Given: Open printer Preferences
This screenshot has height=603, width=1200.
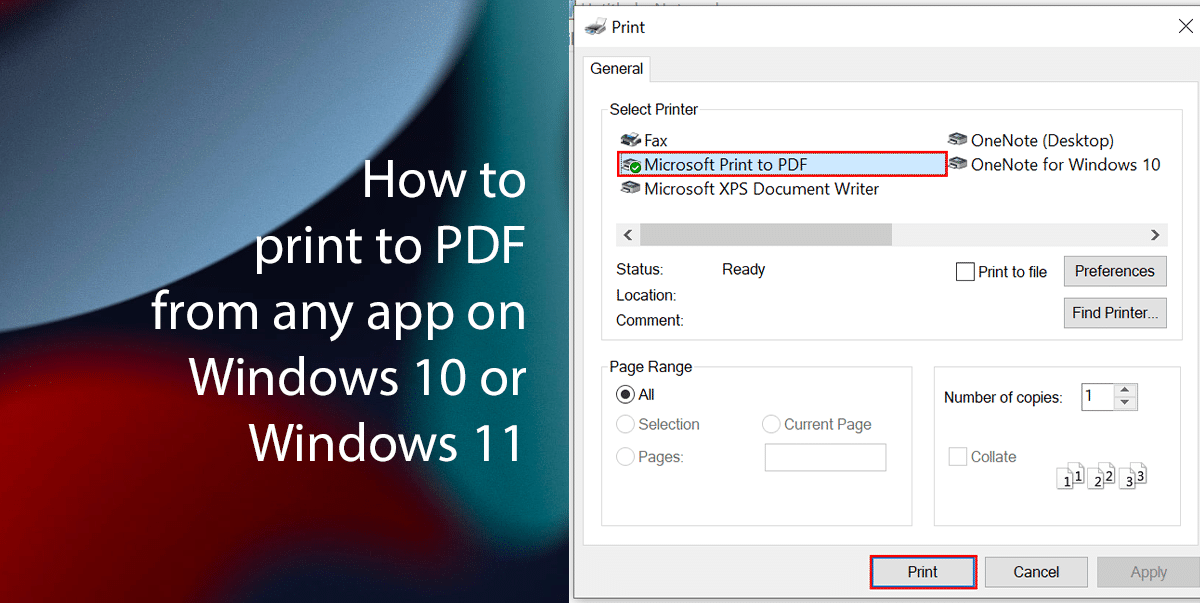Looking at the screenshot, I should (x=1114, y=271).
